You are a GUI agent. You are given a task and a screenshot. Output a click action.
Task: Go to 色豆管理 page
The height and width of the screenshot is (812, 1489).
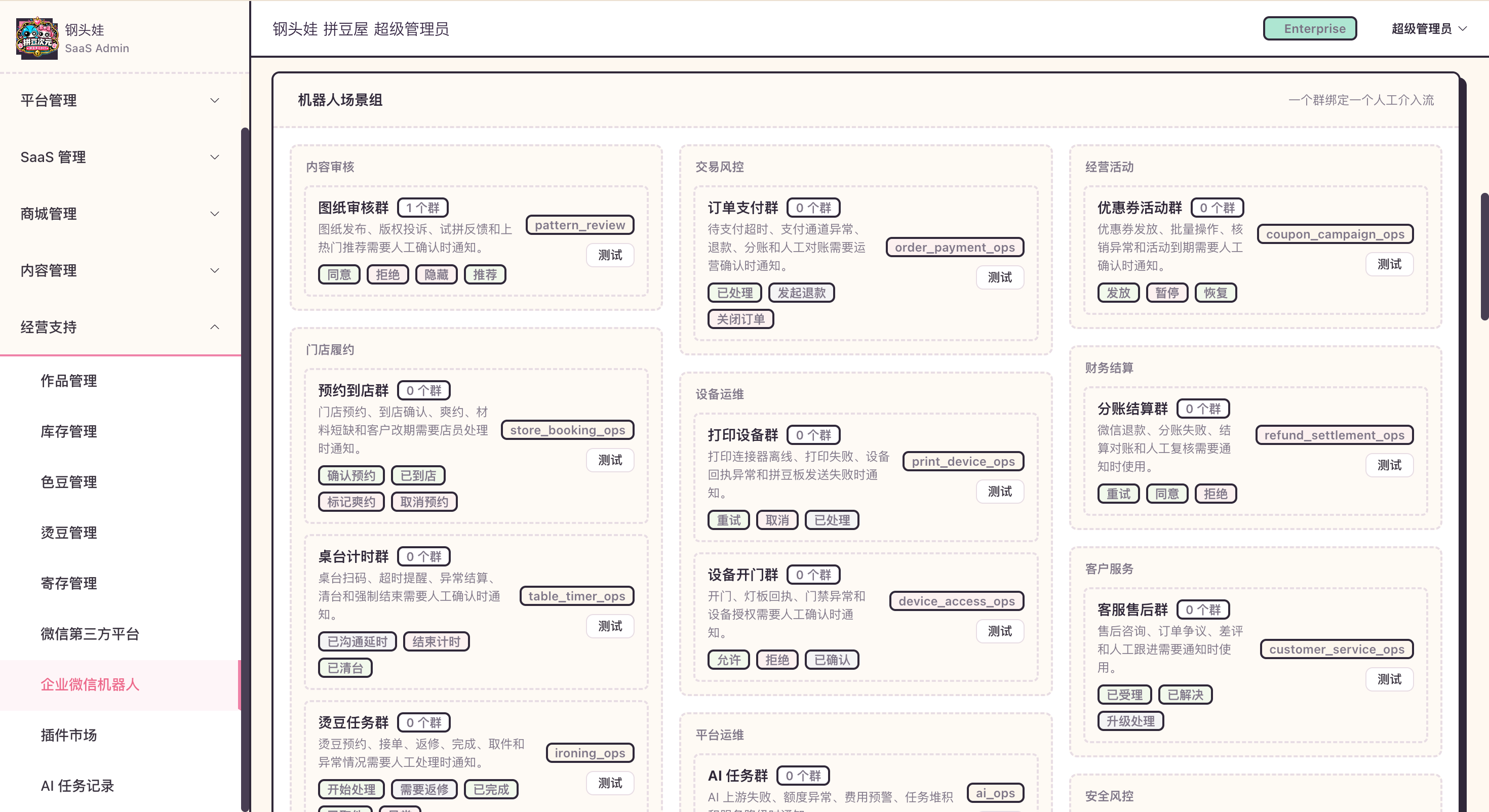pos(120,482)
